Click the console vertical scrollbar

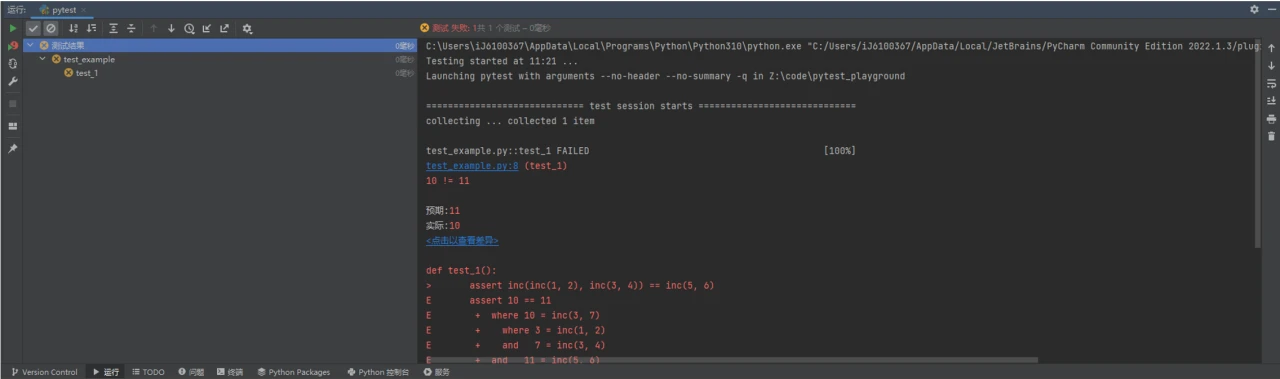tap(1258, 145)
